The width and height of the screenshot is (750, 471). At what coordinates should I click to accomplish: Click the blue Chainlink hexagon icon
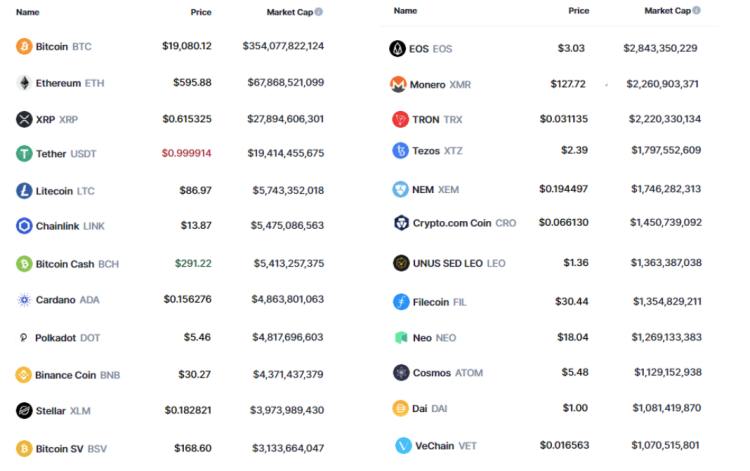24,226
